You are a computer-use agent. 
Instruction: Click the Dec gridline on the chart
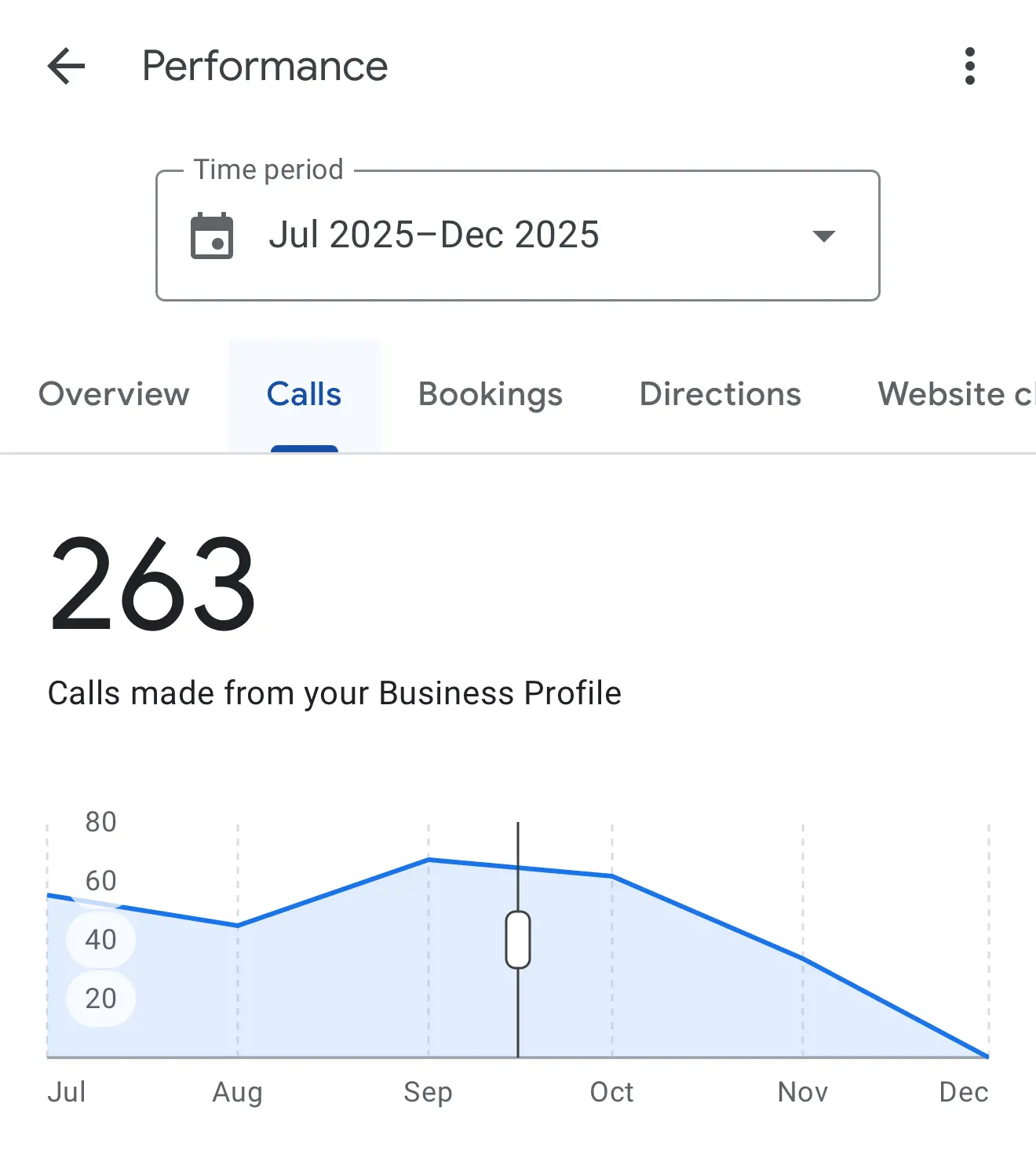tap(989, 942)
